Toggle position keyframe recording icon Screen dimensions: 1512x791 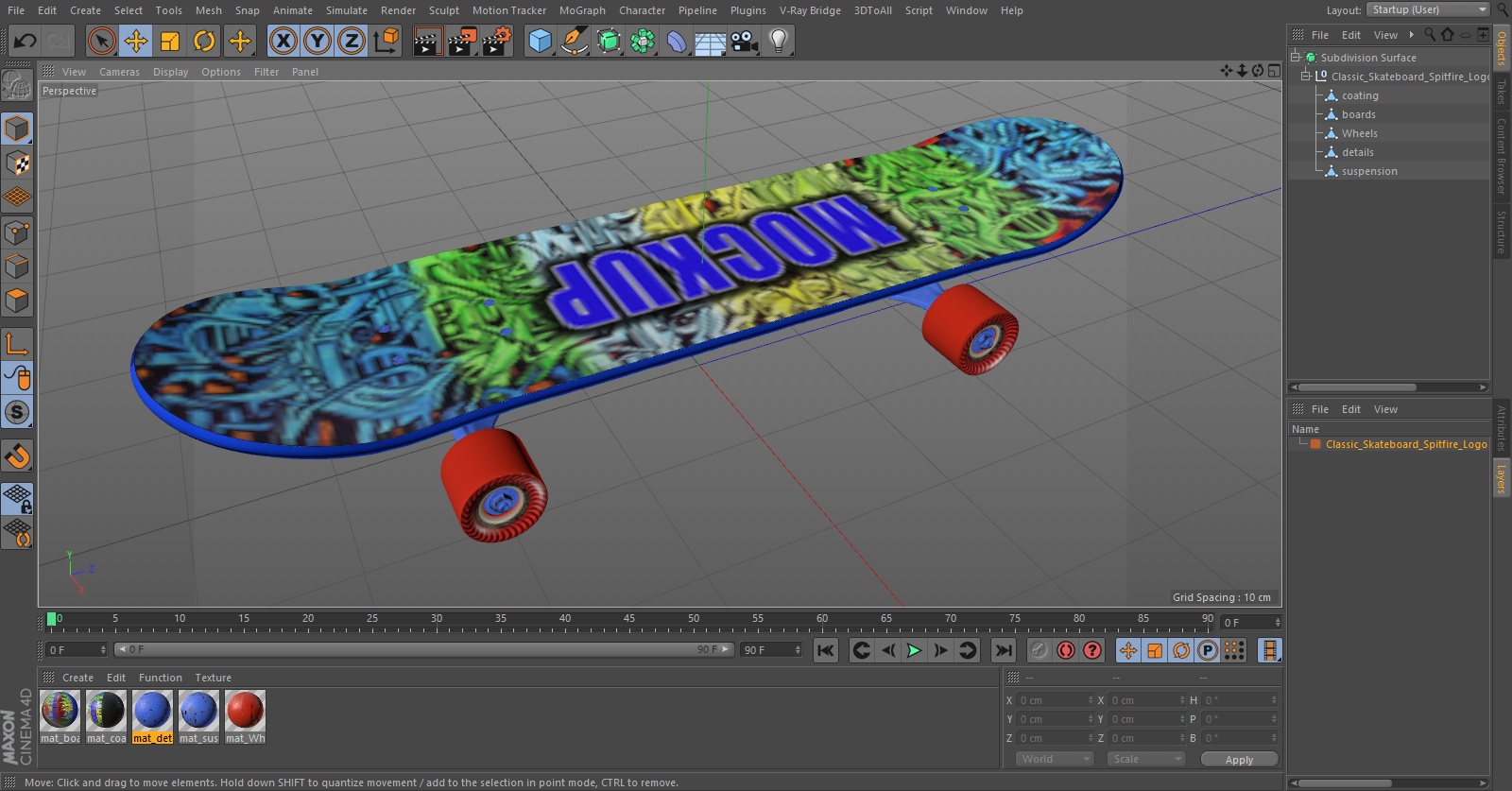pyautogui.click(x=1128, y=650)
